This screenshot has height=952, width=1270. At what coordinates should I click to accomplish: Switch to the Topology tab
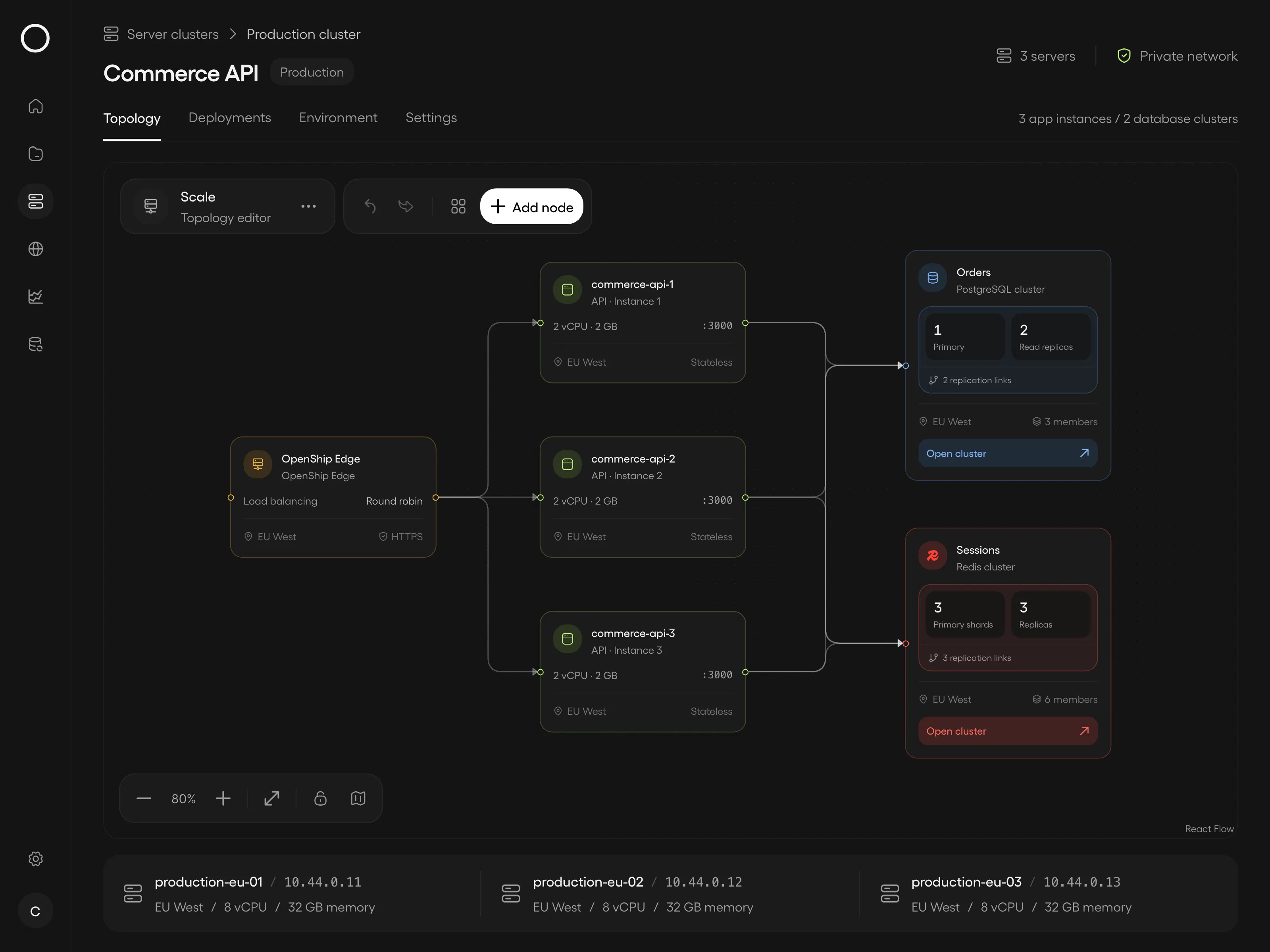[132, 118]
